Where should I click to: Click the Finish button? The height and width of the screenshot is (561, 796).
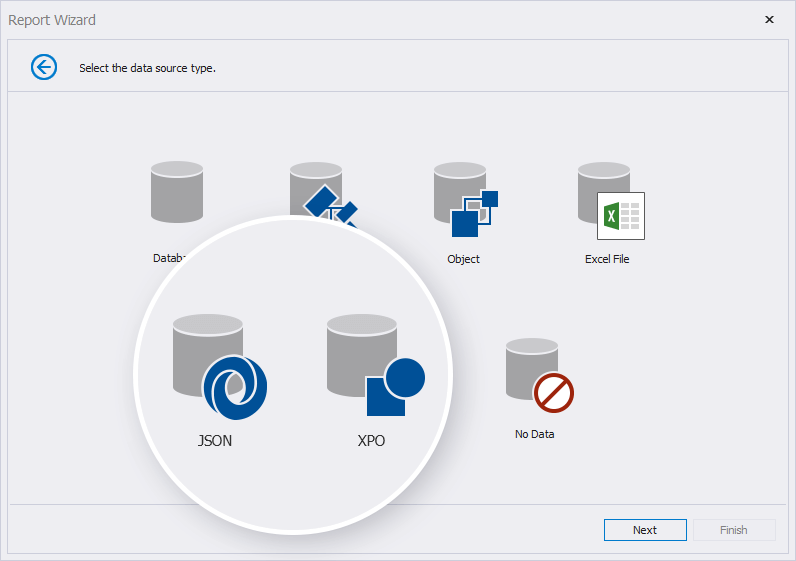733,530
